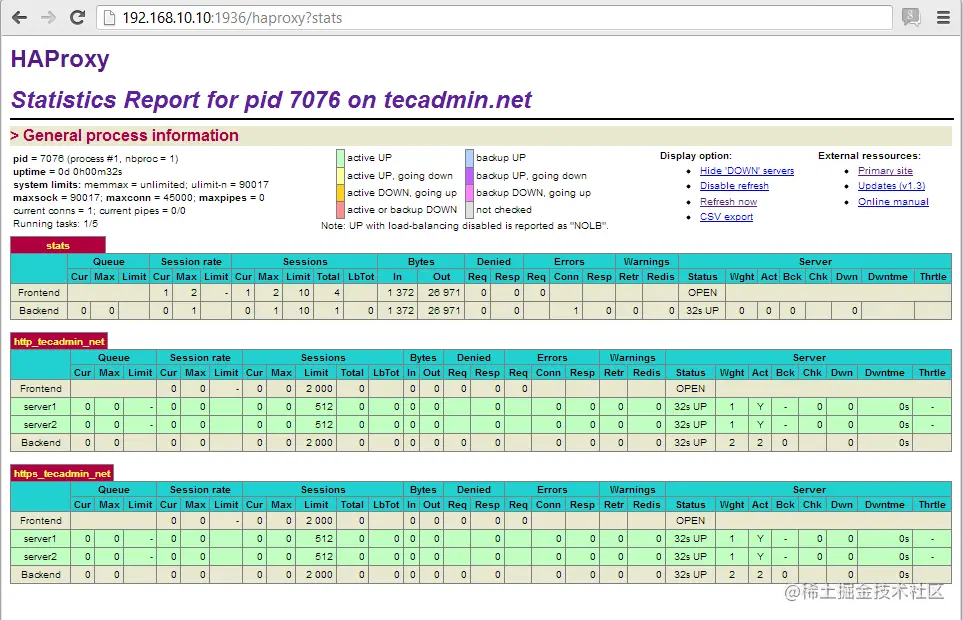Click the gray extension icon beside the address bar
Image resolution: width=963 pixels, height=620 pixels.
(x=909, y=16)
